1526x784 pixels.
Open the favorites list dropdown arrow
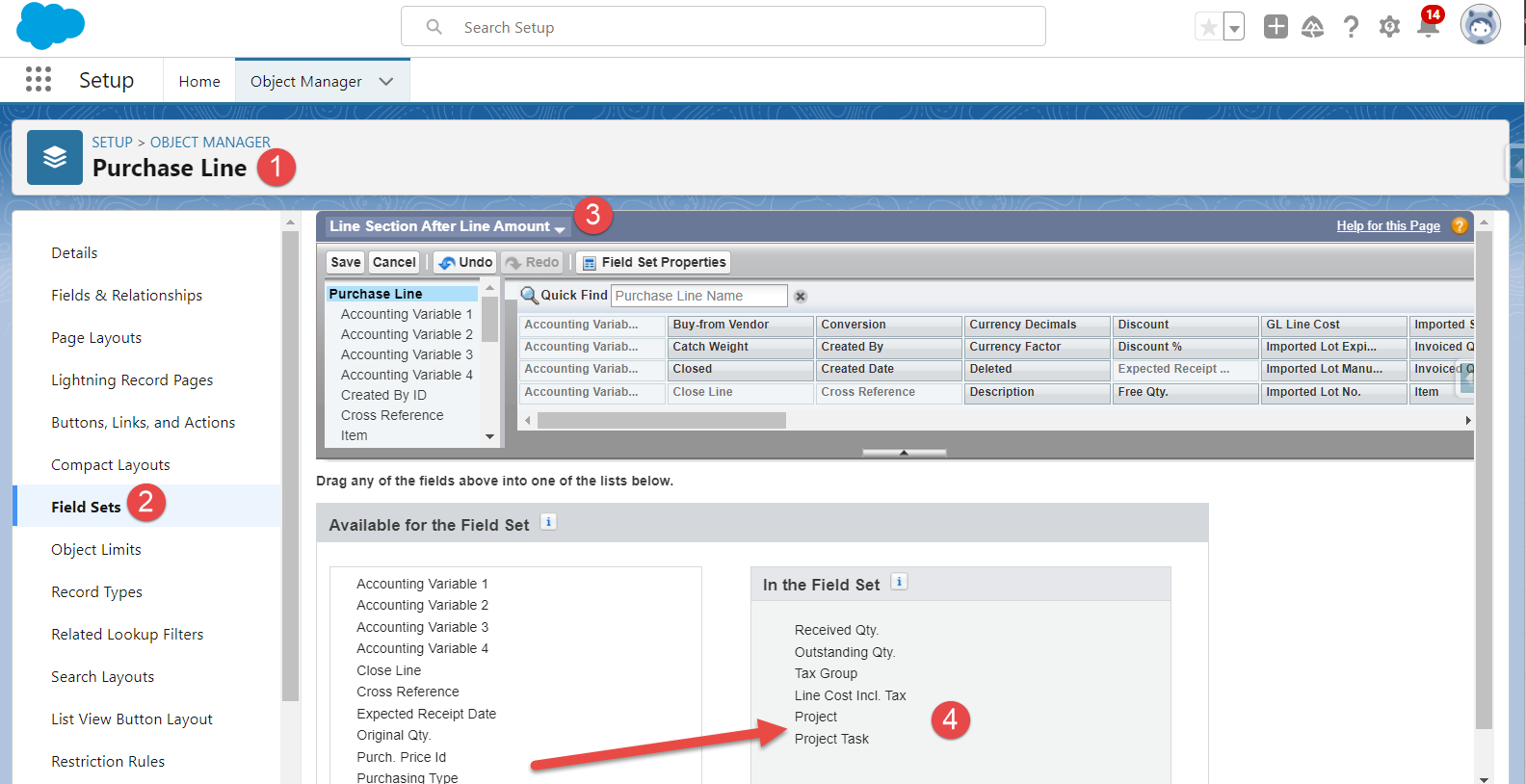click(x=1234, y=28)
